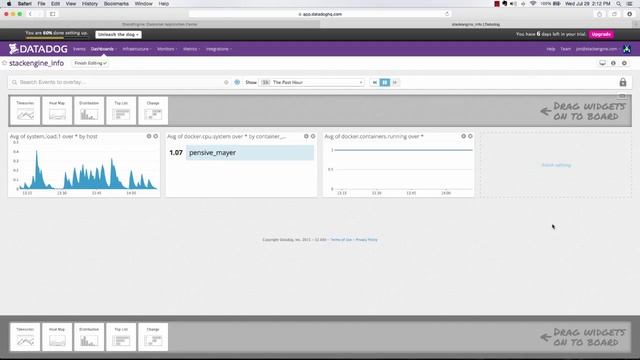This screenshot has height=360, width=640.
Task: Click the Finish Editing button
Action: [91, 63]
